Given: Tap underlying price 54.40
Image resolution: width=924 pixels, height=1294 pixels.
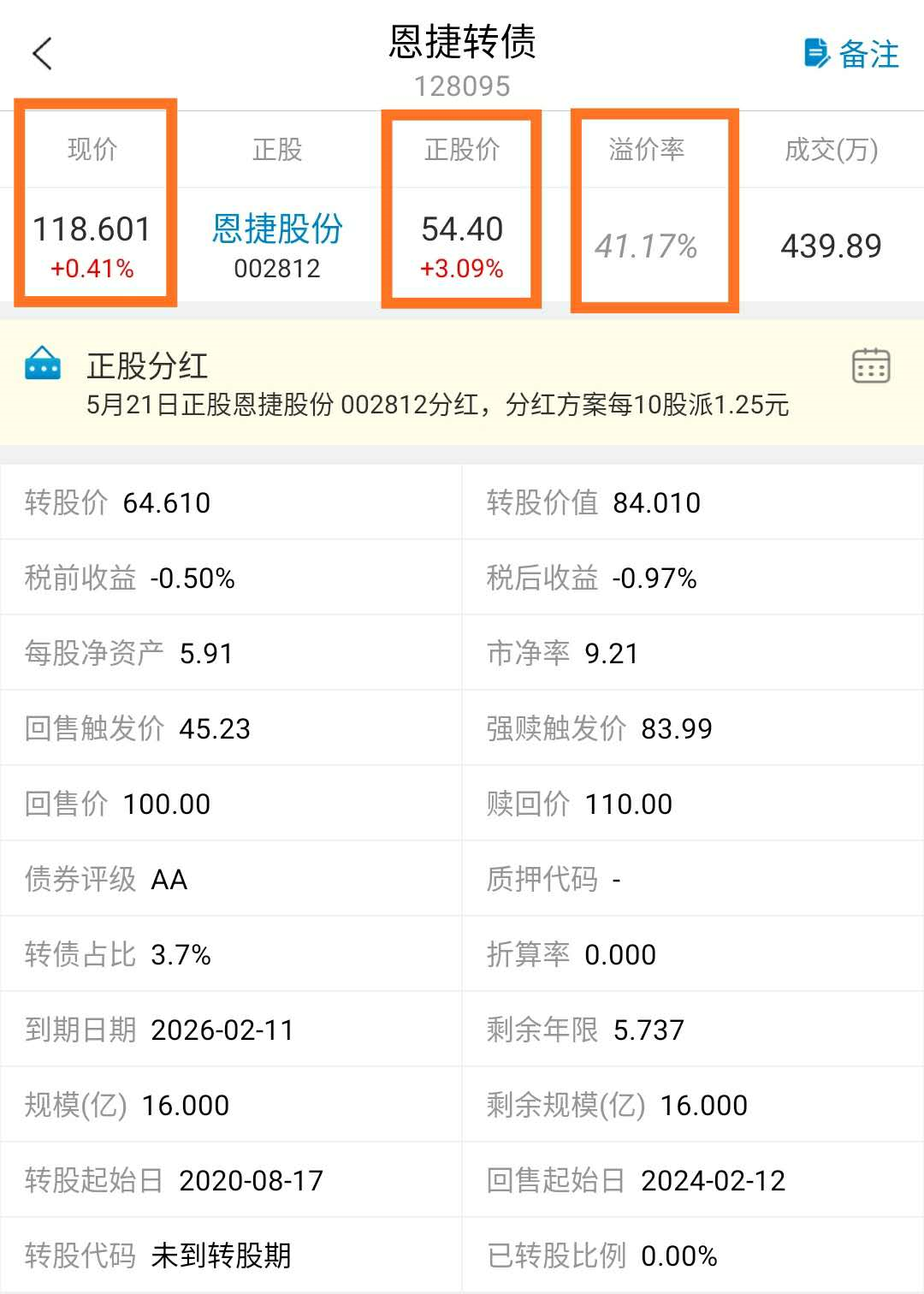Looking at the screenshot, I should (462, 229).
